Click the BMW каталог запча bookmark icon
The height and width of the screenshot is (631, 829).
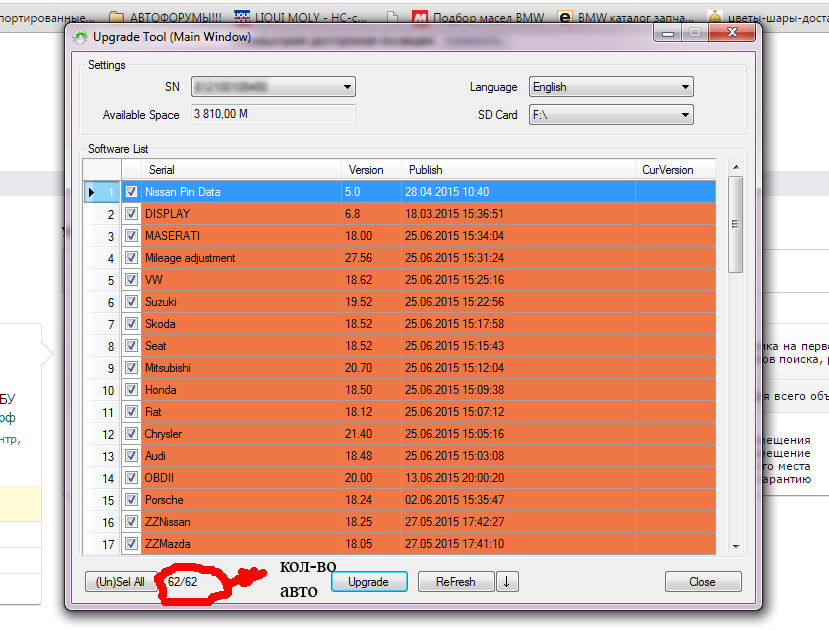coord(565,17)
